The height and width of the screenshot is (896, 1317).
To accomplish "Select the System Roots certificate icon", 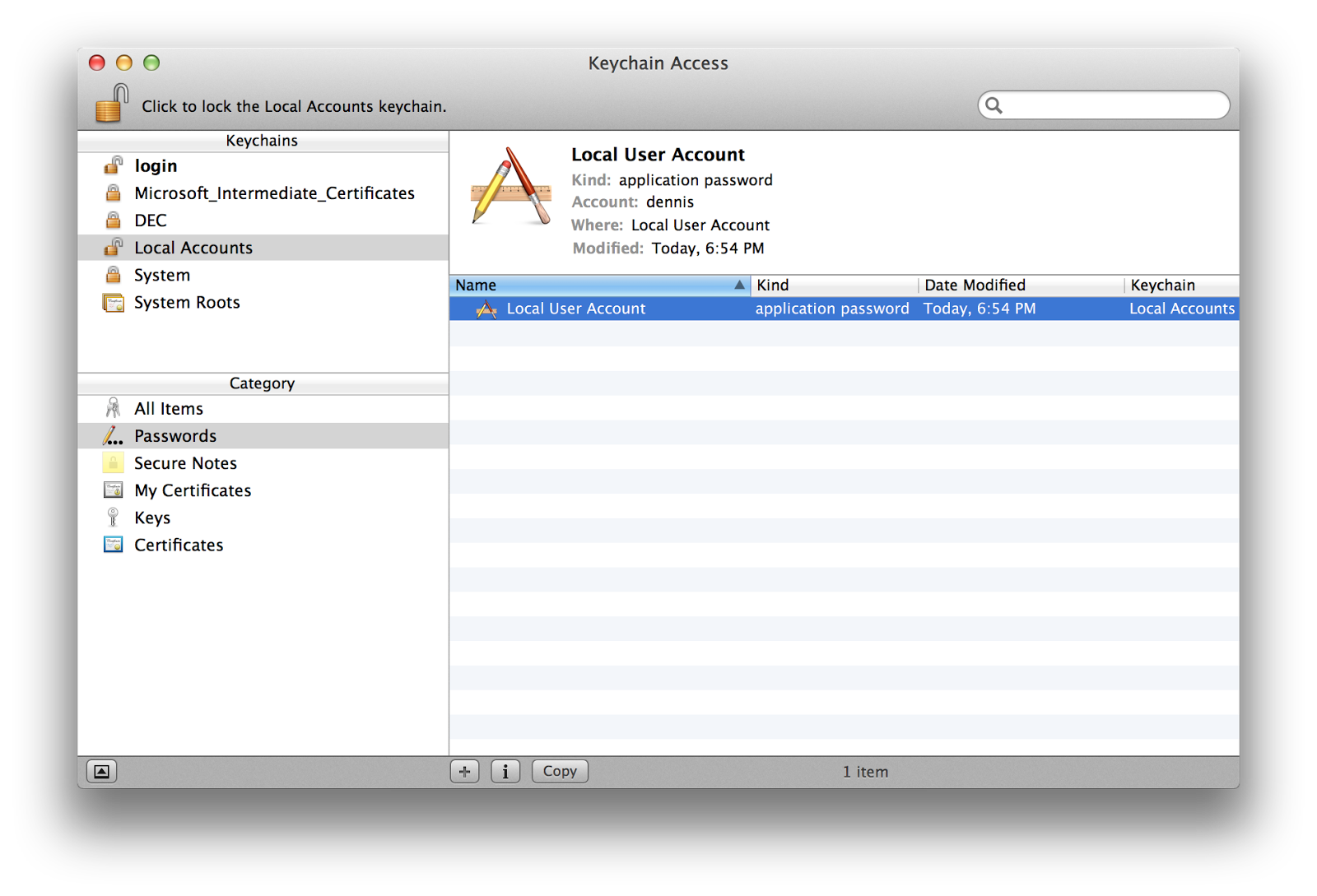I will coord(113,302).
